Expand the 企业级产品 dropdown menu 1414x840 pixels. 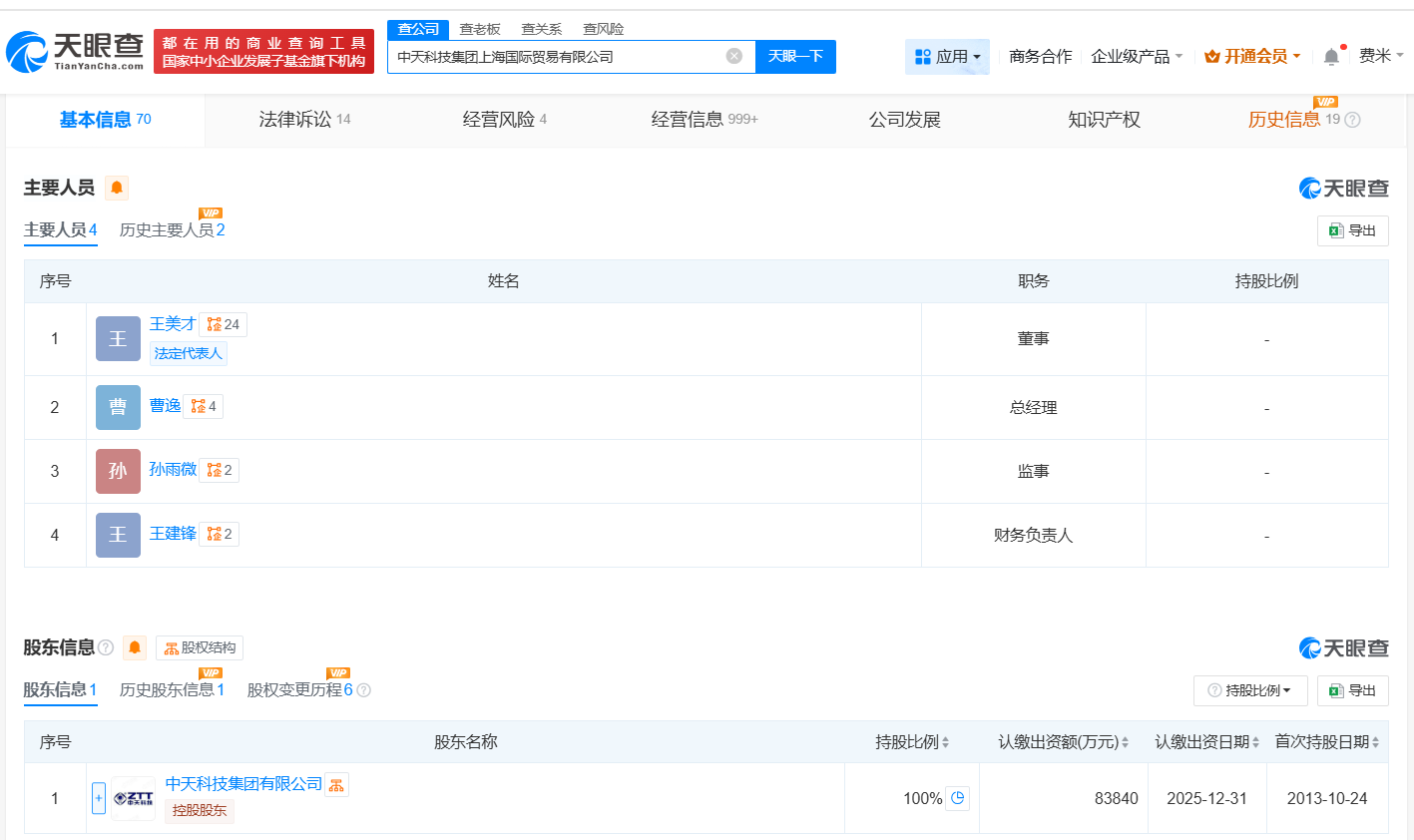[1129, 56]
